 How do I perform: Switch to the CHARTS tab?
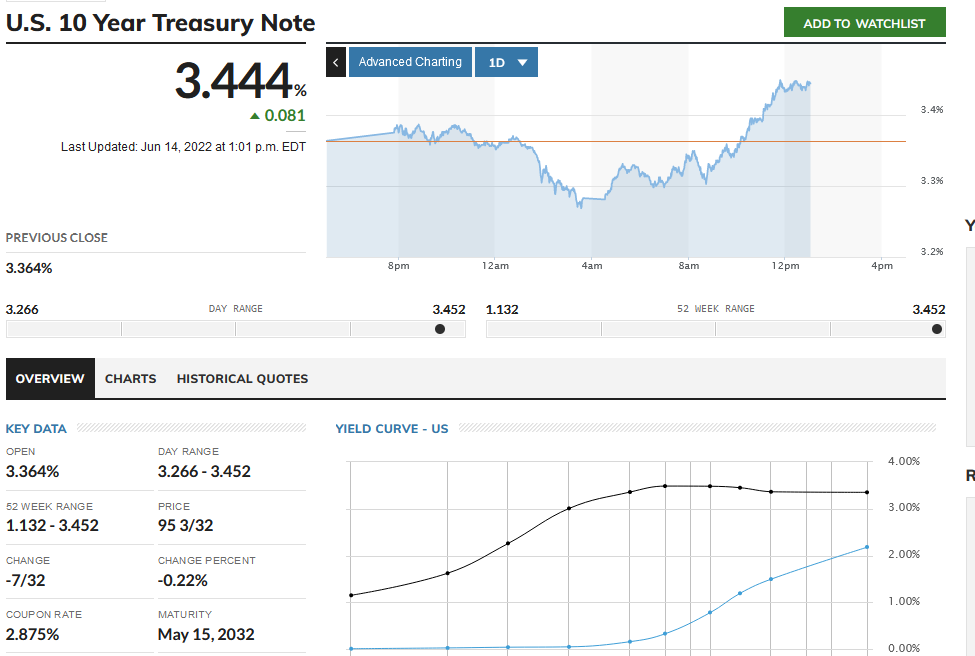click(131, 379)
